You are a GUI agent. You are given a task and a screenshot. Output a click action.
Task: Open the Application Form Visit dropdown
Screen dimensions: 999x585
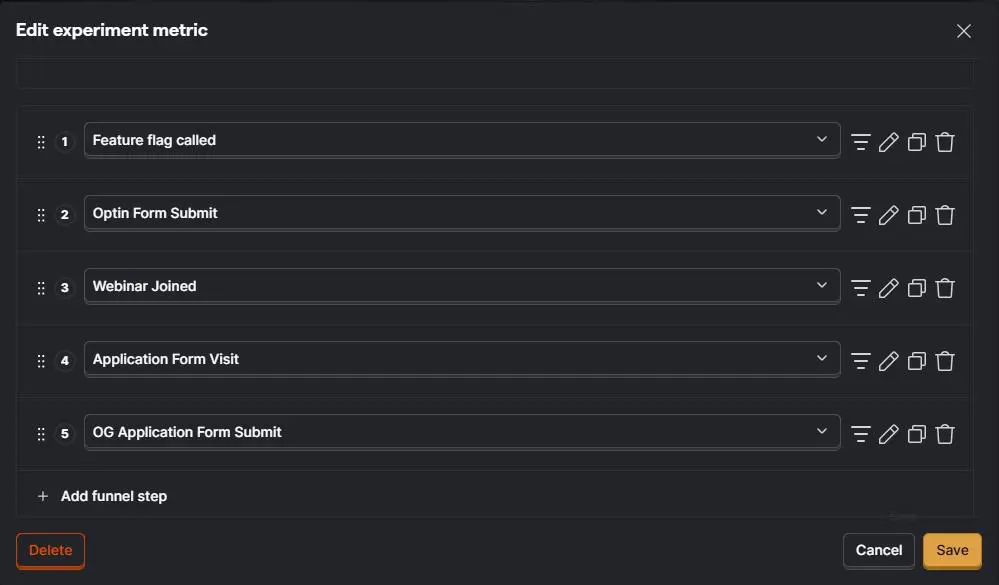462,359
